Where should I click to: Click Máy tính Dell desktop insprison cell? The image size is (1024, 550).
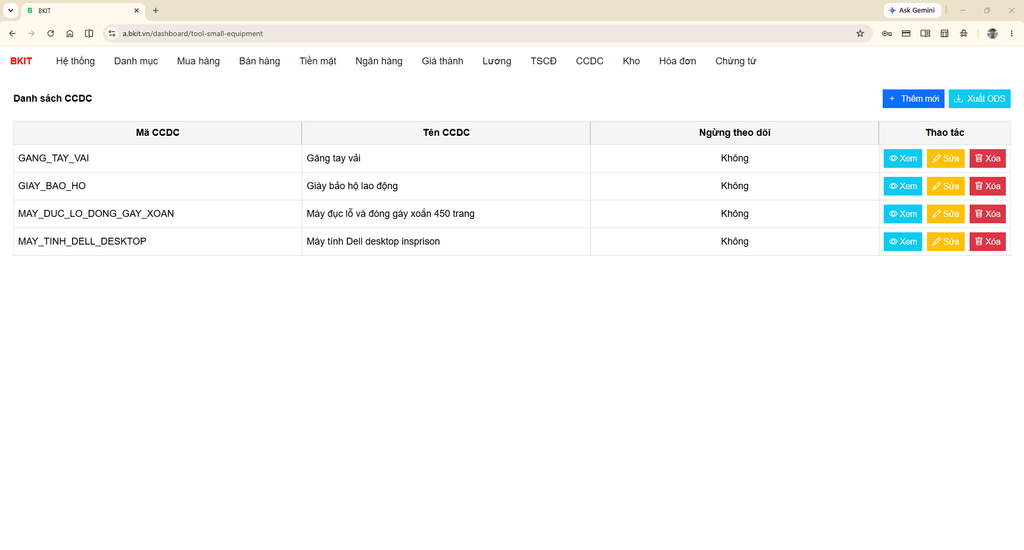pyautogui.click(x=446, y=242)
